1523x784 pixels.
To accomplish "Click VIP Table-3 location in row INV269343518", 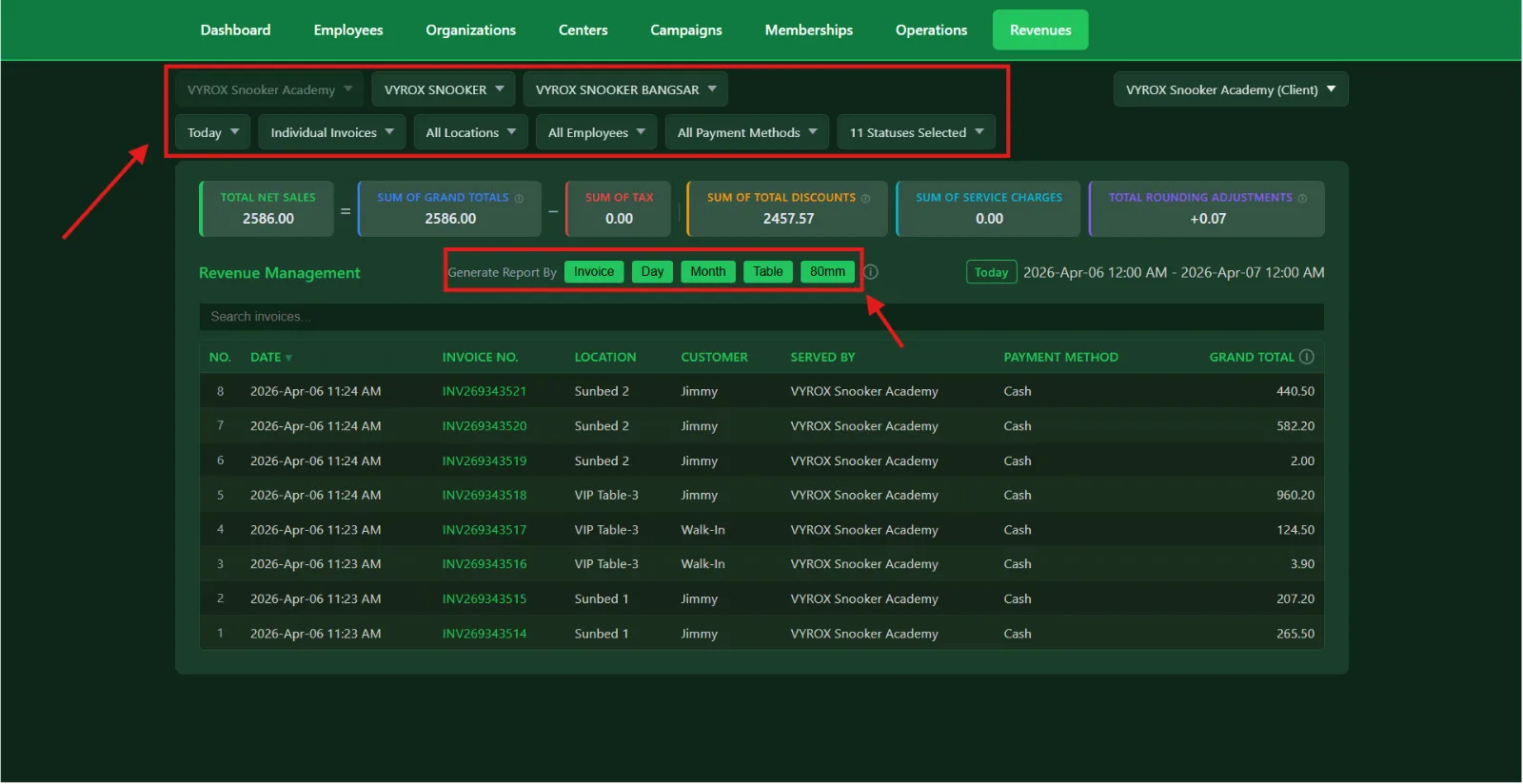I will click(x=606, y=496).
